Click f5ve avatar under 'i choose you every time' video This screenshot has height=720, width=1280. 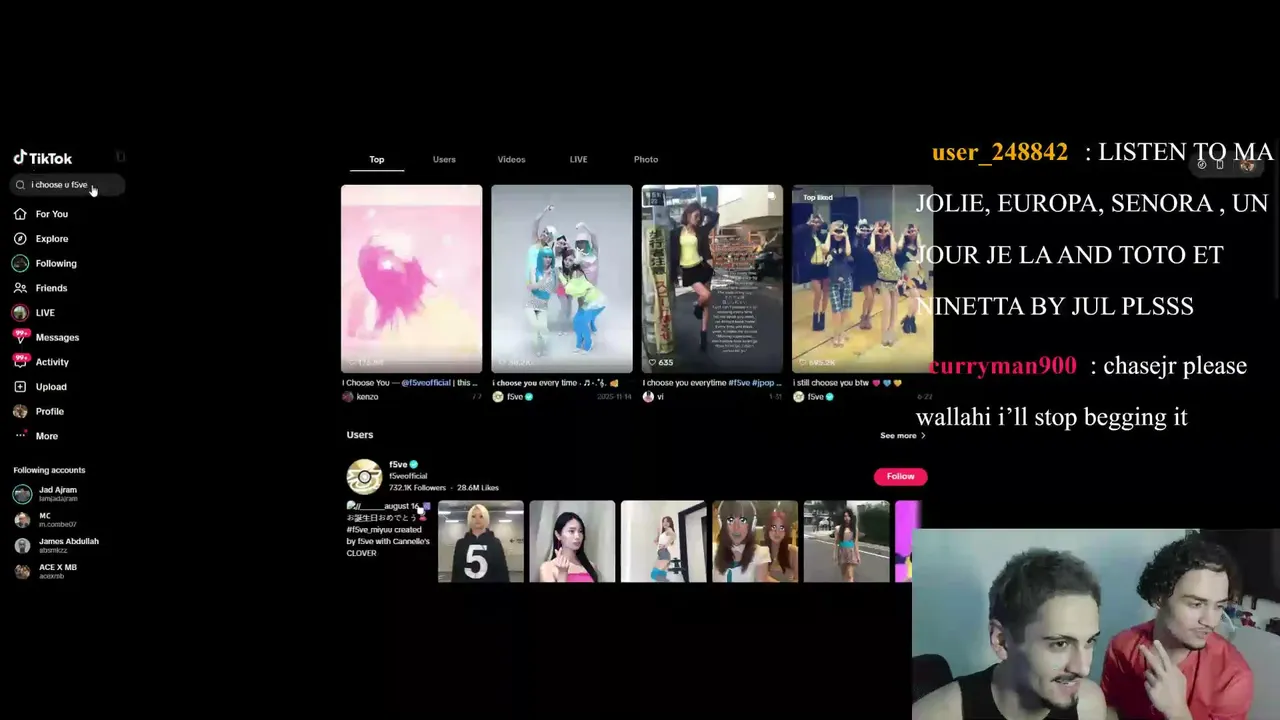(x=498, y=397)
